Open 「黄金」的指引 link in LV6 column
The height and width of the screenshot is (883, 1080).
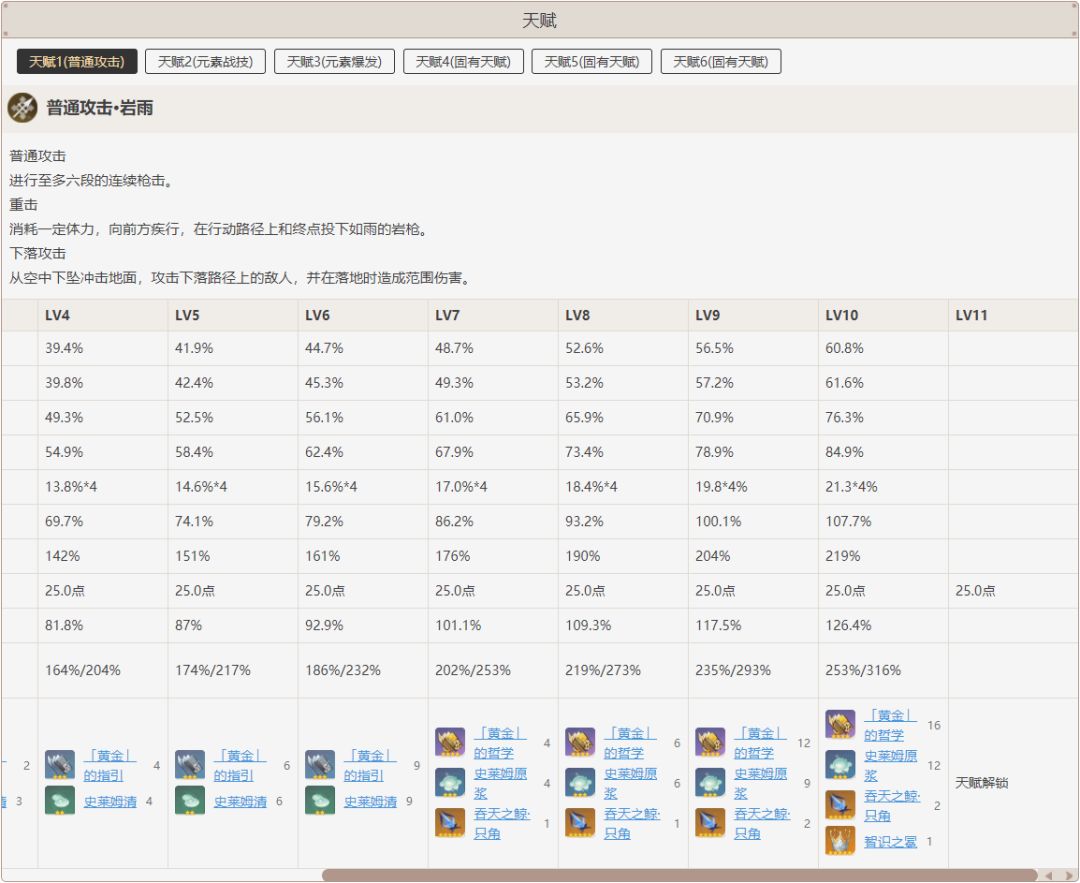point(370,765)
